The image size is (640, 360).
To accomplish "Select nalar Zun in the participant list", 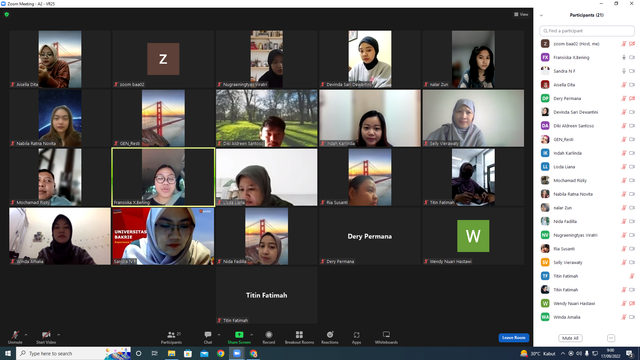I will [587, 208].
